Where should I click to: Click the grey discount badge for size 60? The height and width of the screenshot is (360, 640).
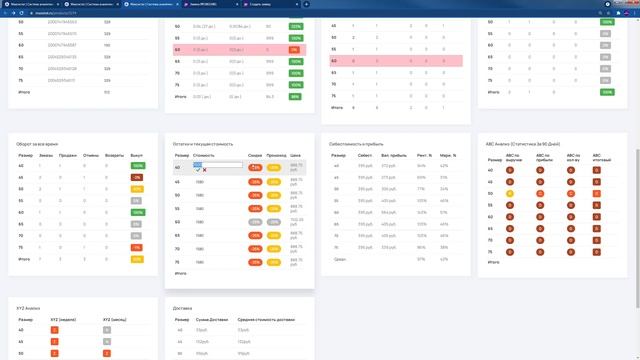click(x=255, y=222)
